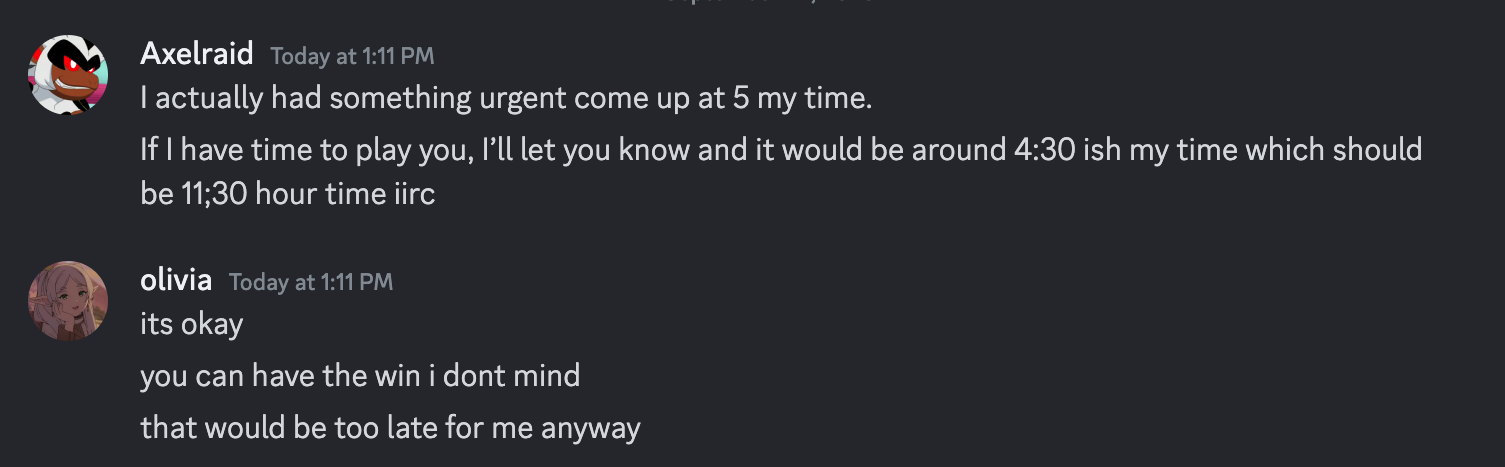
Task: Click the line ending with "iirc"
Action: [288, 193]
